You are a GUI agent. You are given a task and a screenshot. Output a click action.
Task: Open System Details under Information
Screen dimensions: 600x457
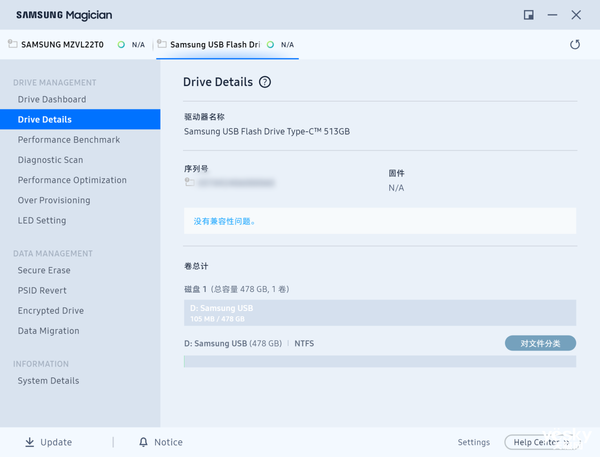pos(48,381)
